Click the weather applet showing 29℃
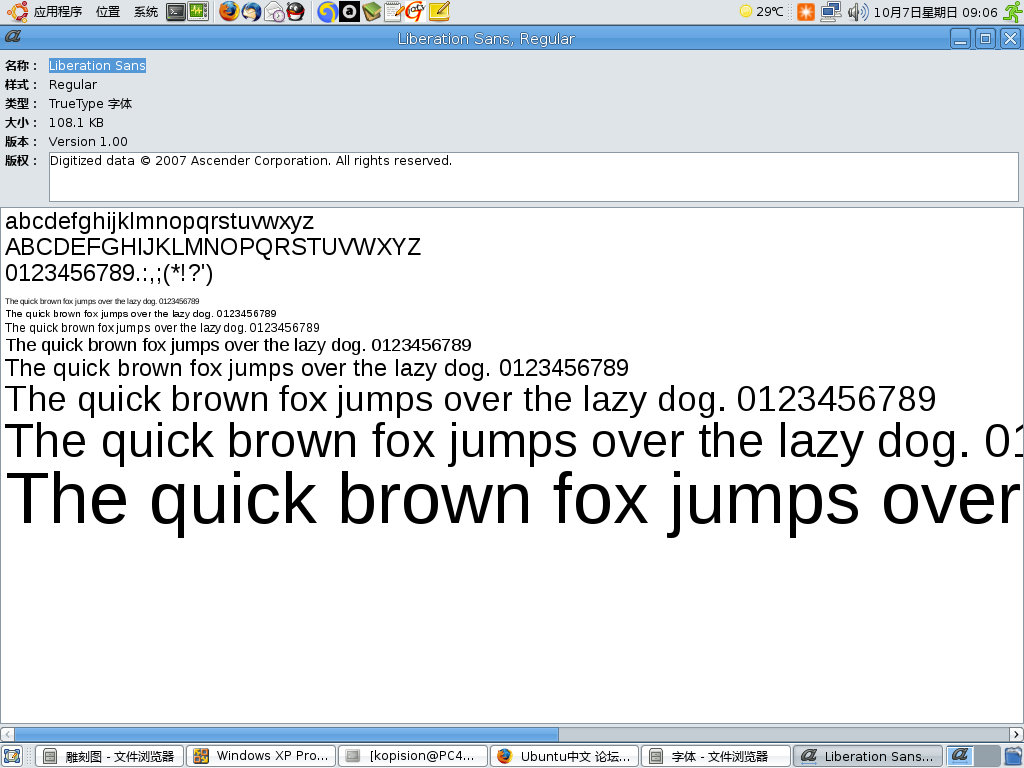This screenshot has height=768, width=1024. tap(761, 12)
